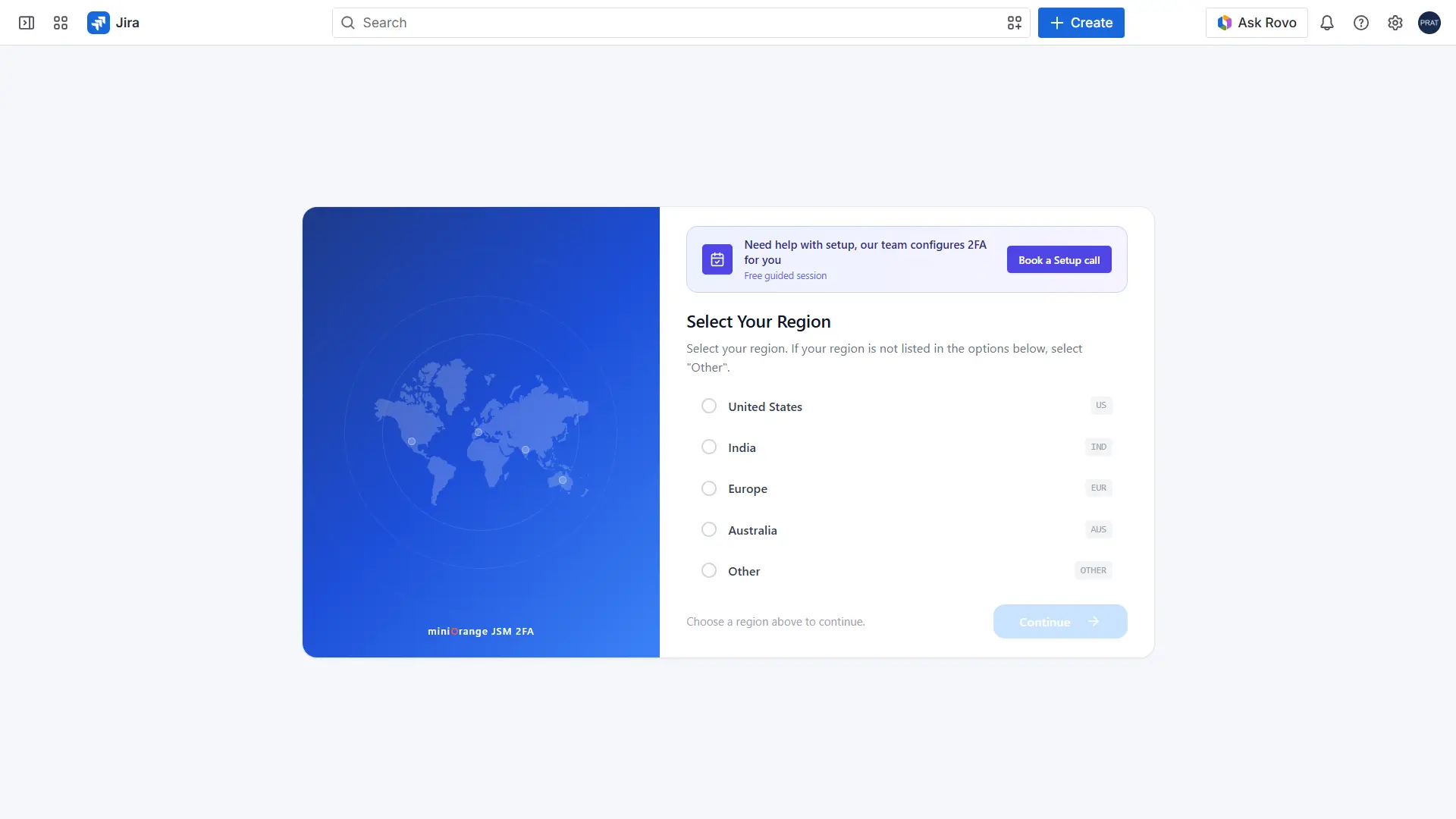Click 'Choose a region above to continue' text
This screenshot has height=819, width=1456.
776,622
